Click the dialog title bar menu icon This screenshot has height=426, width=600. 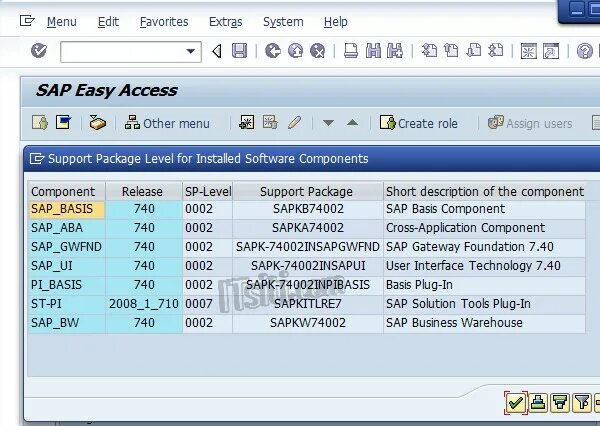point(37,158)
